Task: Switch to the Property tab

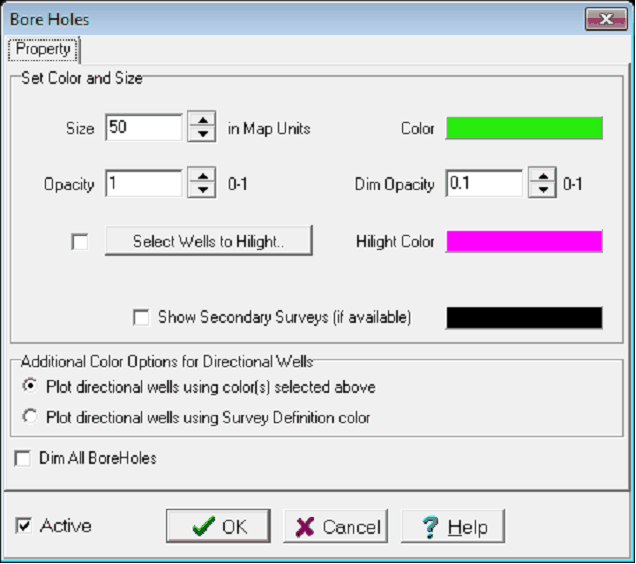Action: [43, 49]
